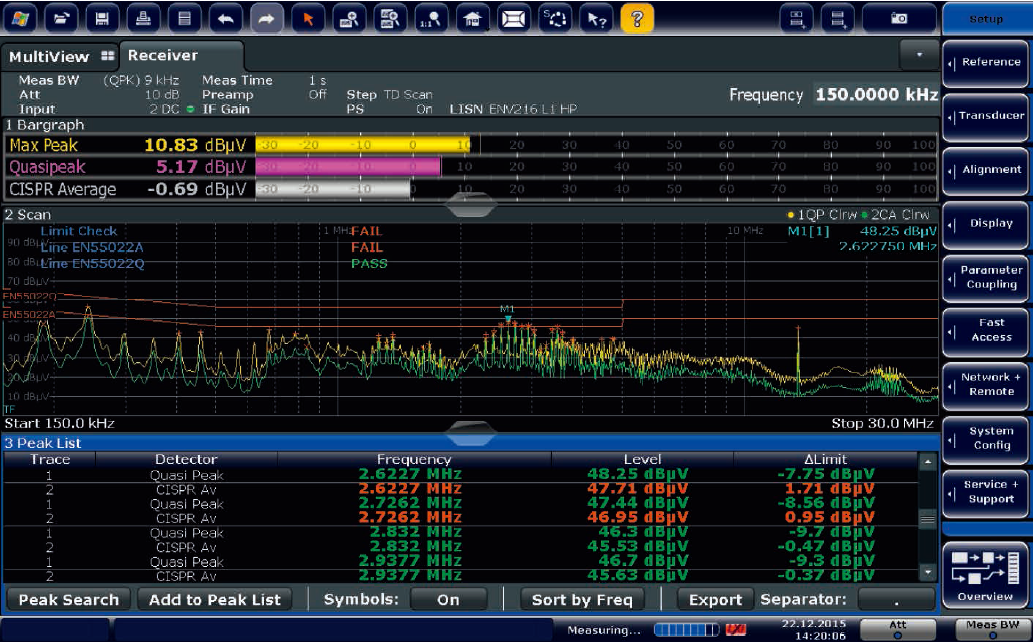
Task: Click the 2 Scan window title
Action: [x=28, y=215]
